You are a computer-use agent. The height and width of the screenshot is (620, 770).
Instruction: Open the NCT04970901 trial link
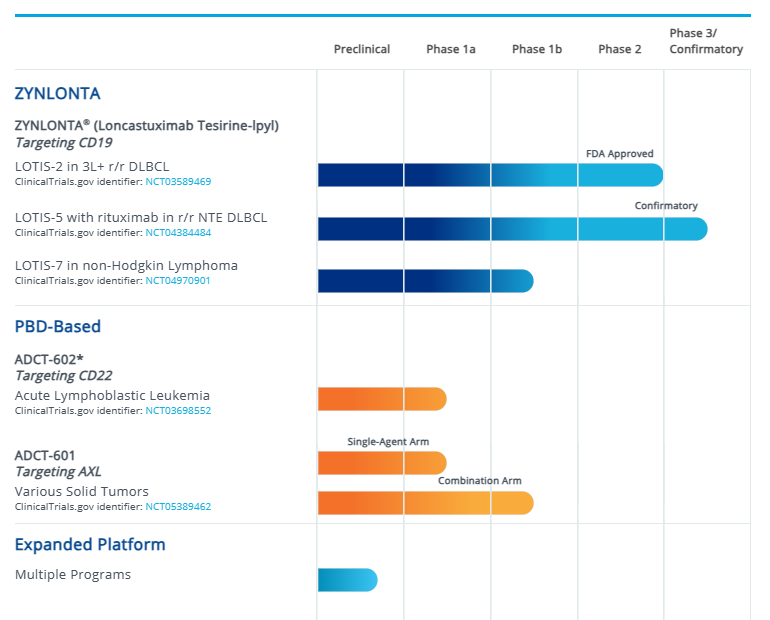point(178,281)
